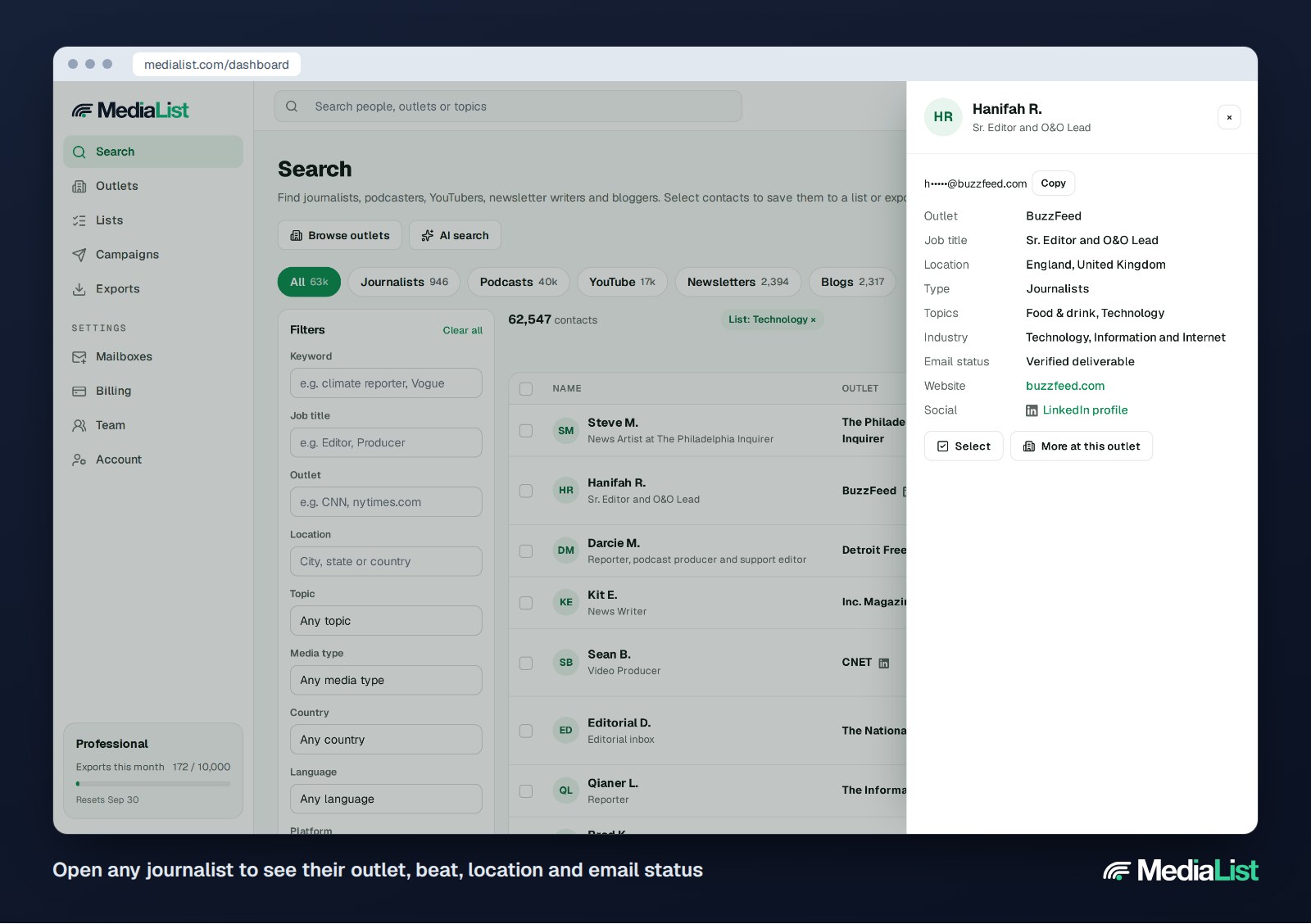Click the DM avatar for Darcie M.
This screenshot has height=924, width=1311.
[x=566, y=550]
